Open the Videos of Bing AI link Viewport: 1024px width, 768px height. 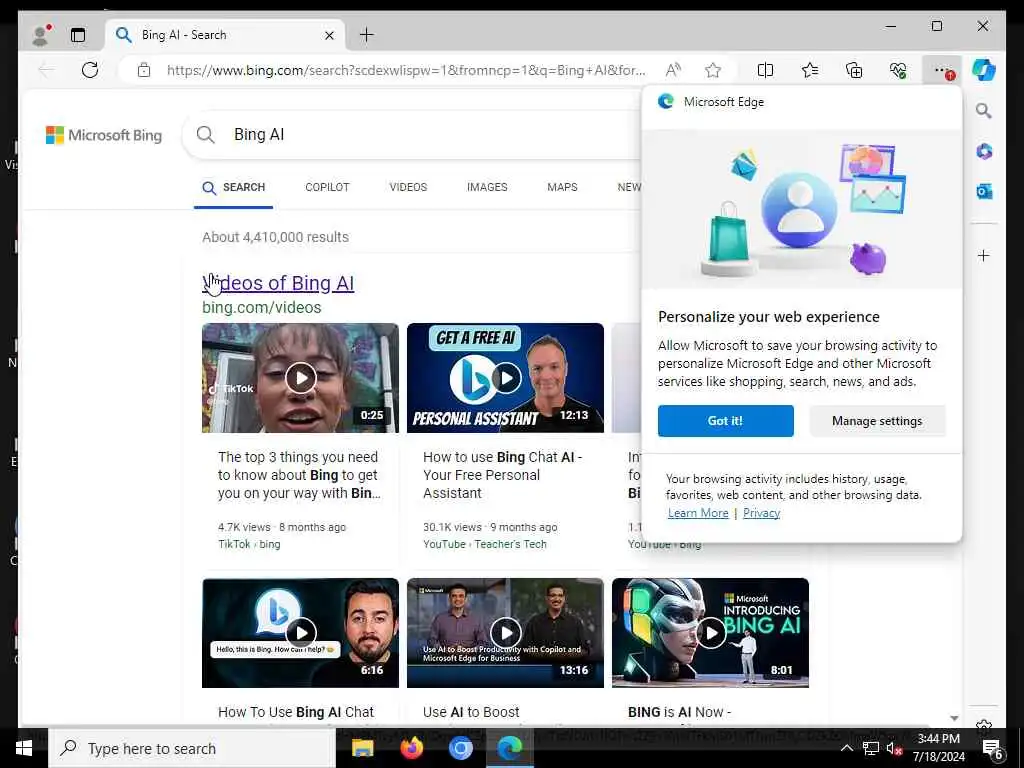coord(278,283)
